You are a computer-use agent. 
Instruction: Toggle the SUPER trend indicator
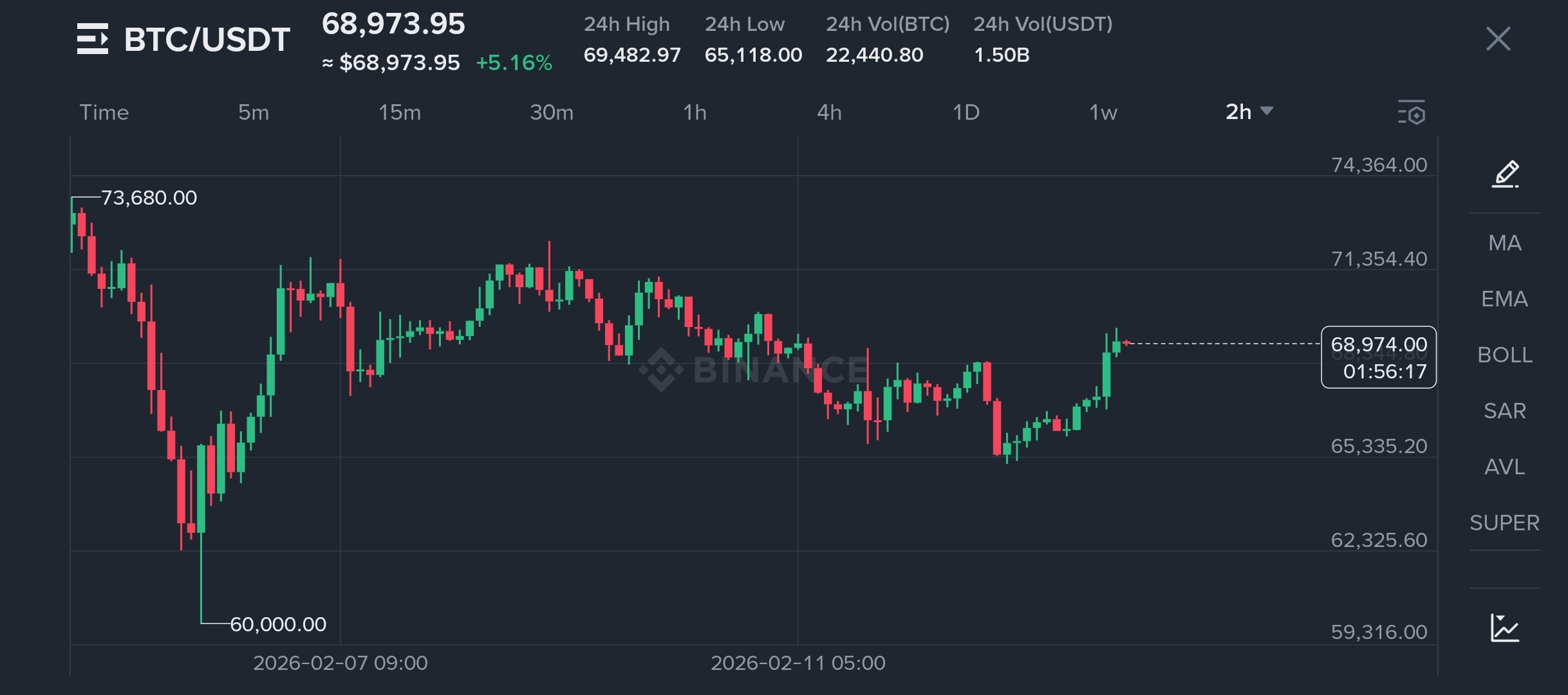tap(1505, 523)
